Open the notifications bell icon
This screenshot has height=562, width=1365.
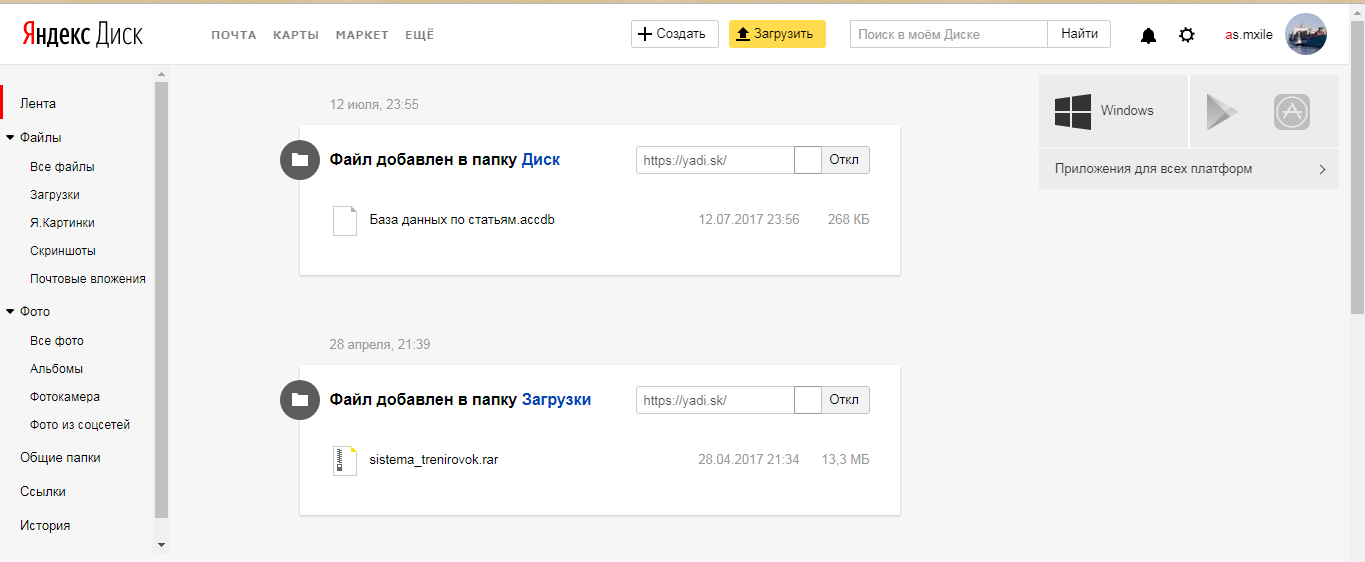(x=1149, y=35)
